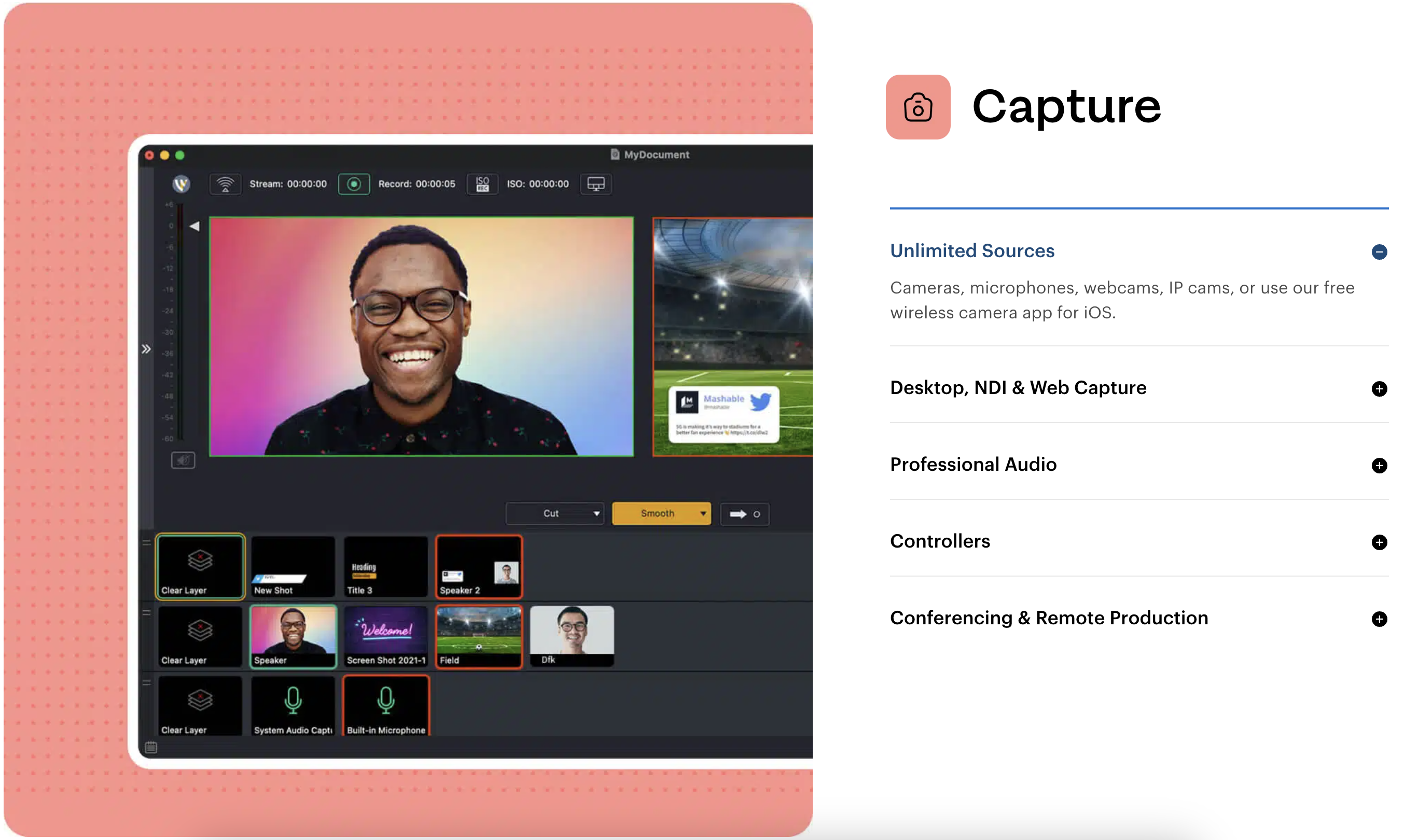This screenshot has width=1418, height=840.
Task: Click the Mashable tweet overlay card
Action: (x=724, y=414)
